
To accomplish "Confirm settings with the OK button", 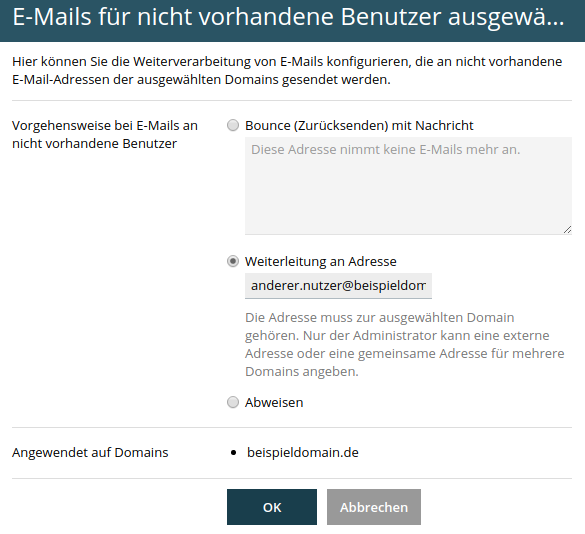I will [x=272, y=507].
